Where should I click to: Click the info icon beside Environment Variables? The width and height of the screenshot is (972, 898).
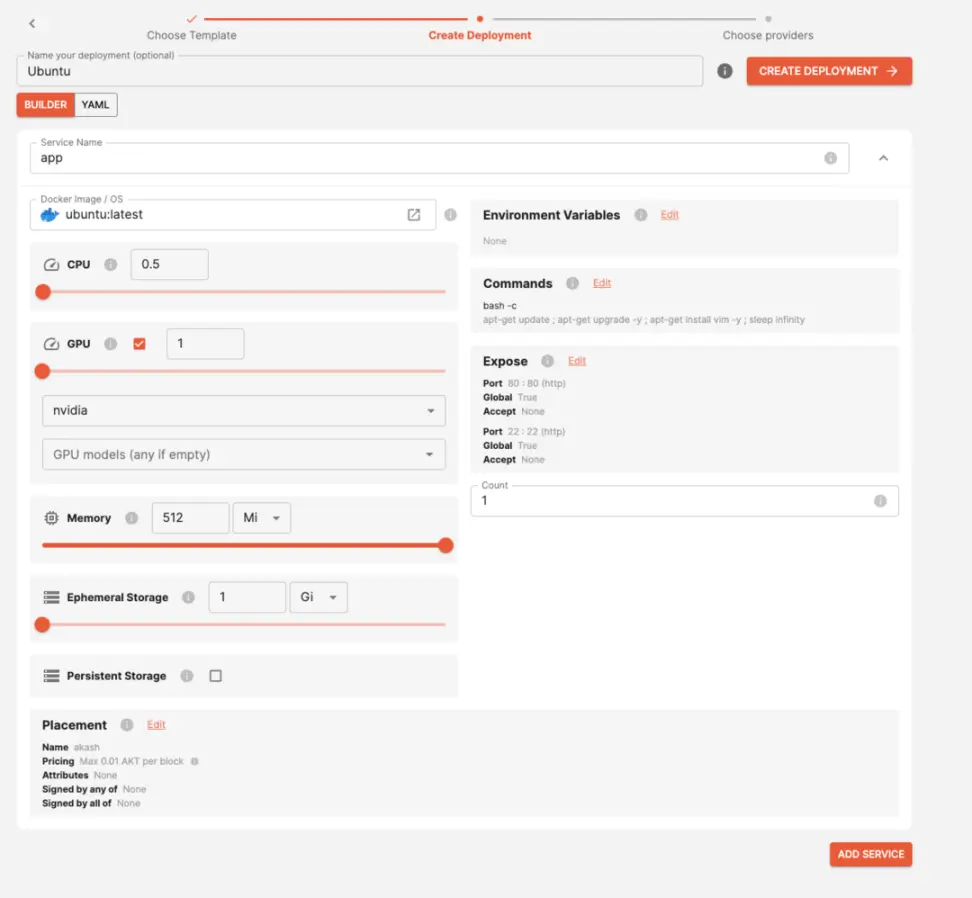[x=640, y=214]
